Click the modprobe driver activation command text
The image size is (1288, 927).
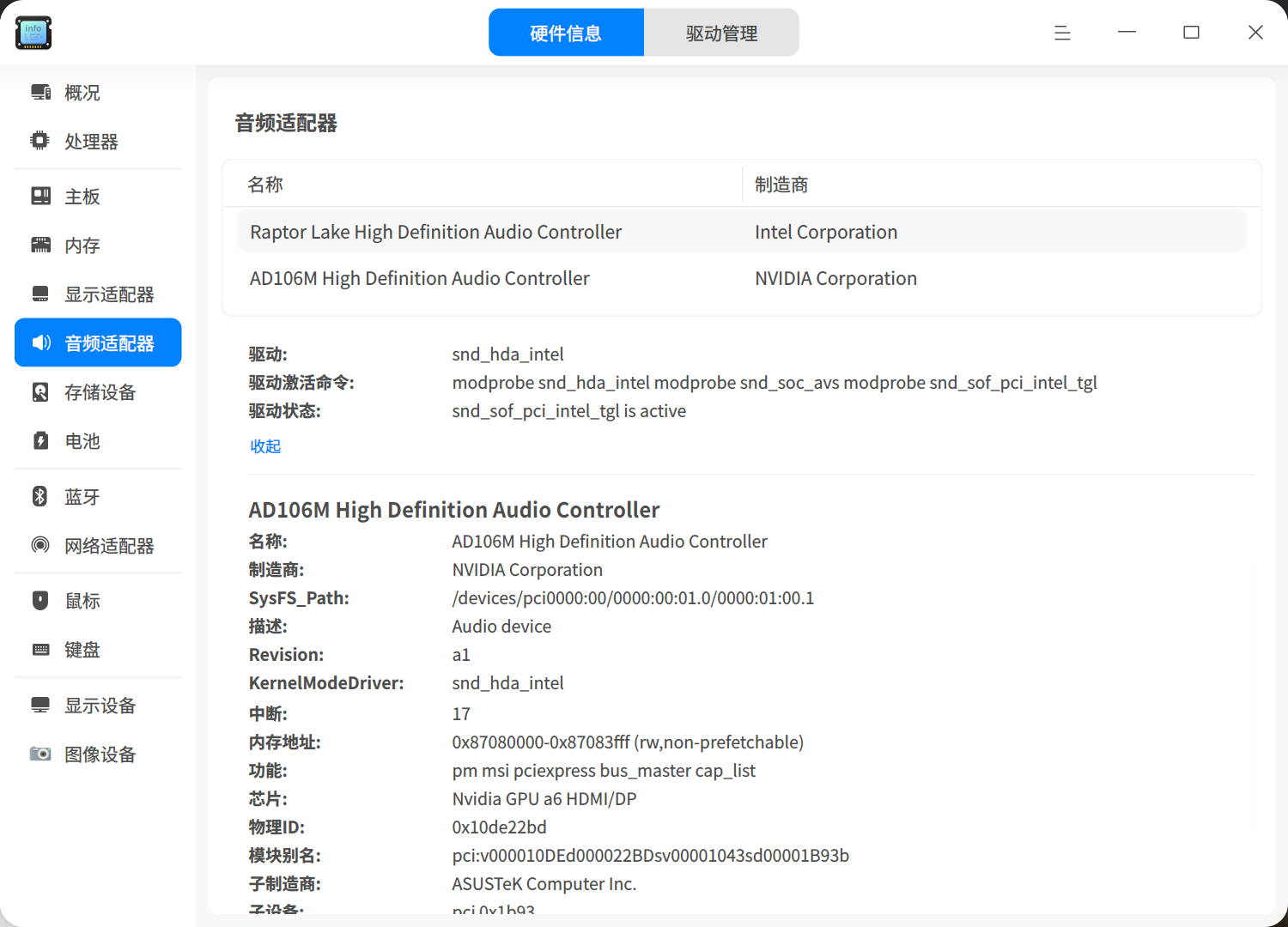(775, 383)
